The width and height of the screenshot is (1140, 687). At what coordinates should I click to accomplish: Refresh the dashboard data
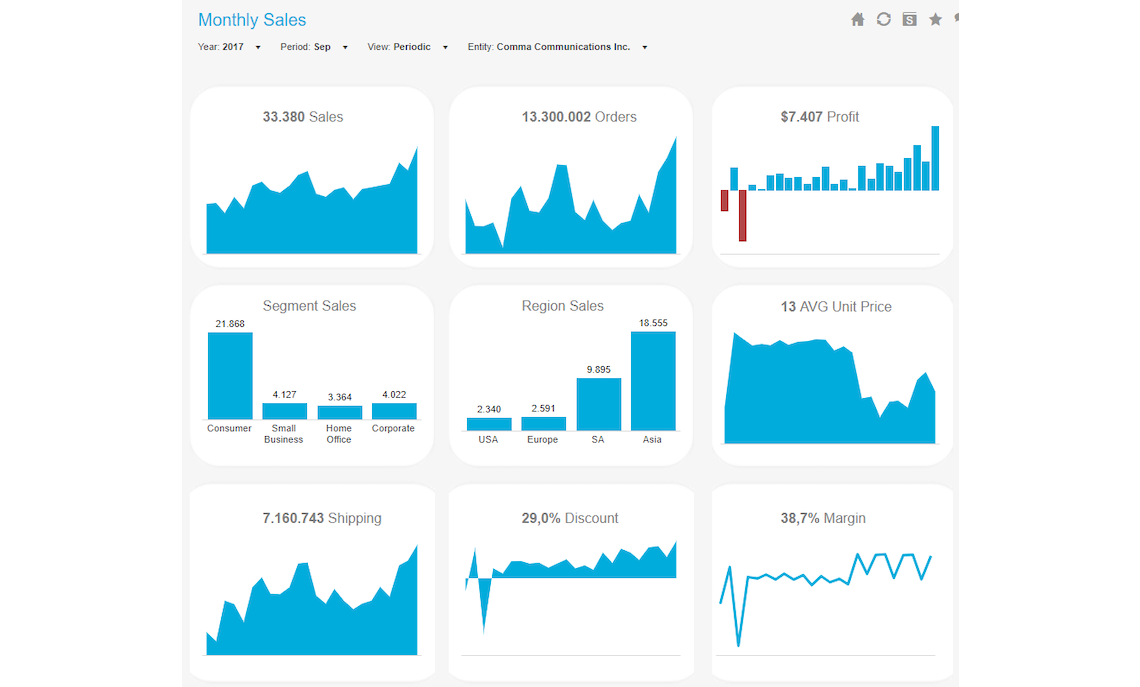883,20
